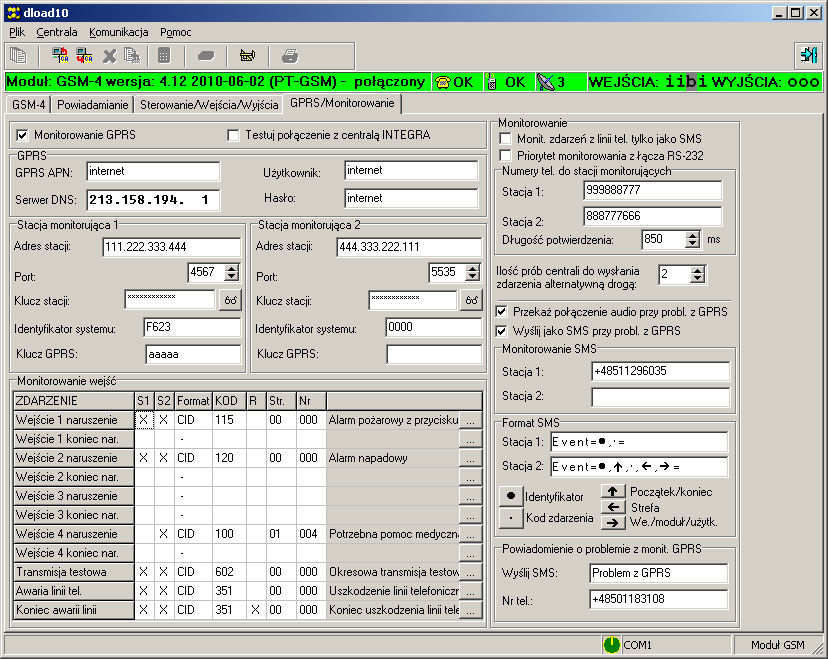
Task: Click empty Klucz GPRS field of station 2
Action: [434, 354]
